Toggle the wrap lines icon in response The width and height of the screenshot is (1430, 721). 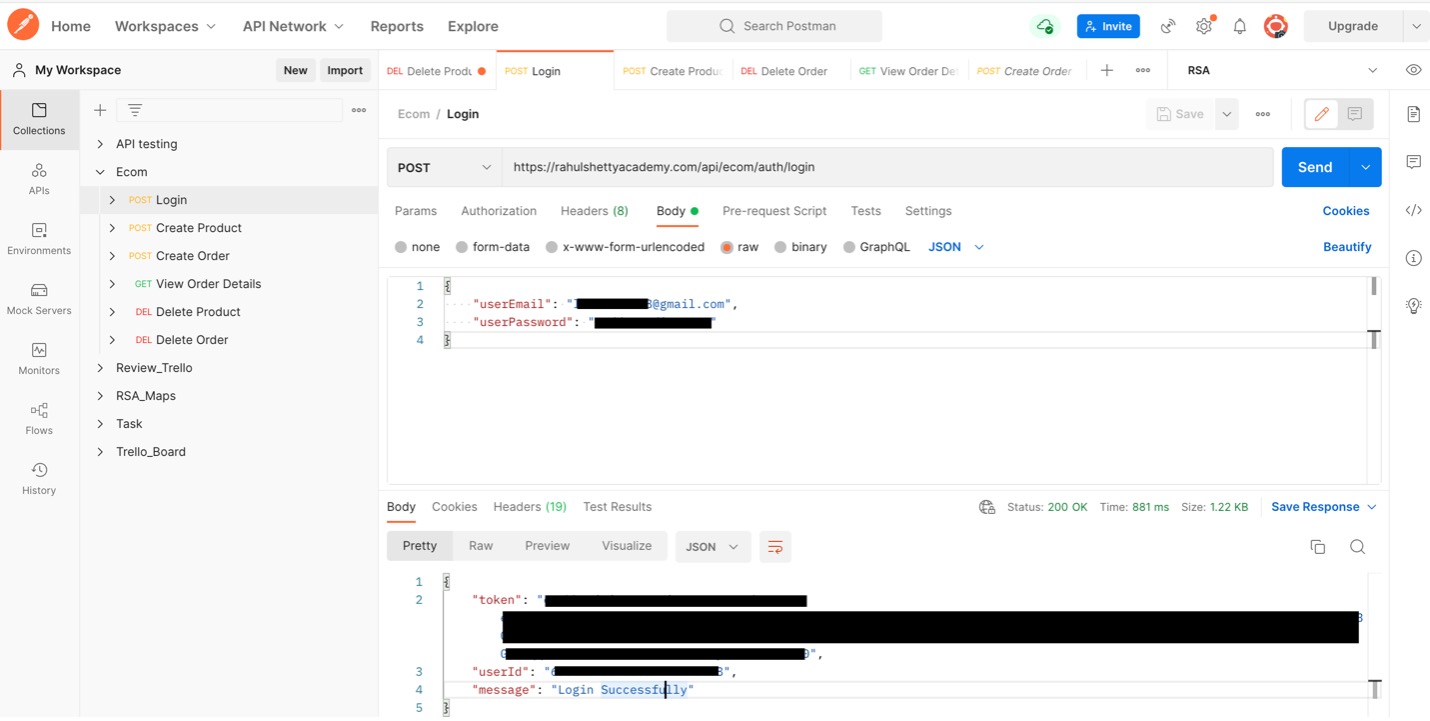pyautogui.click(x=775, y=547)
